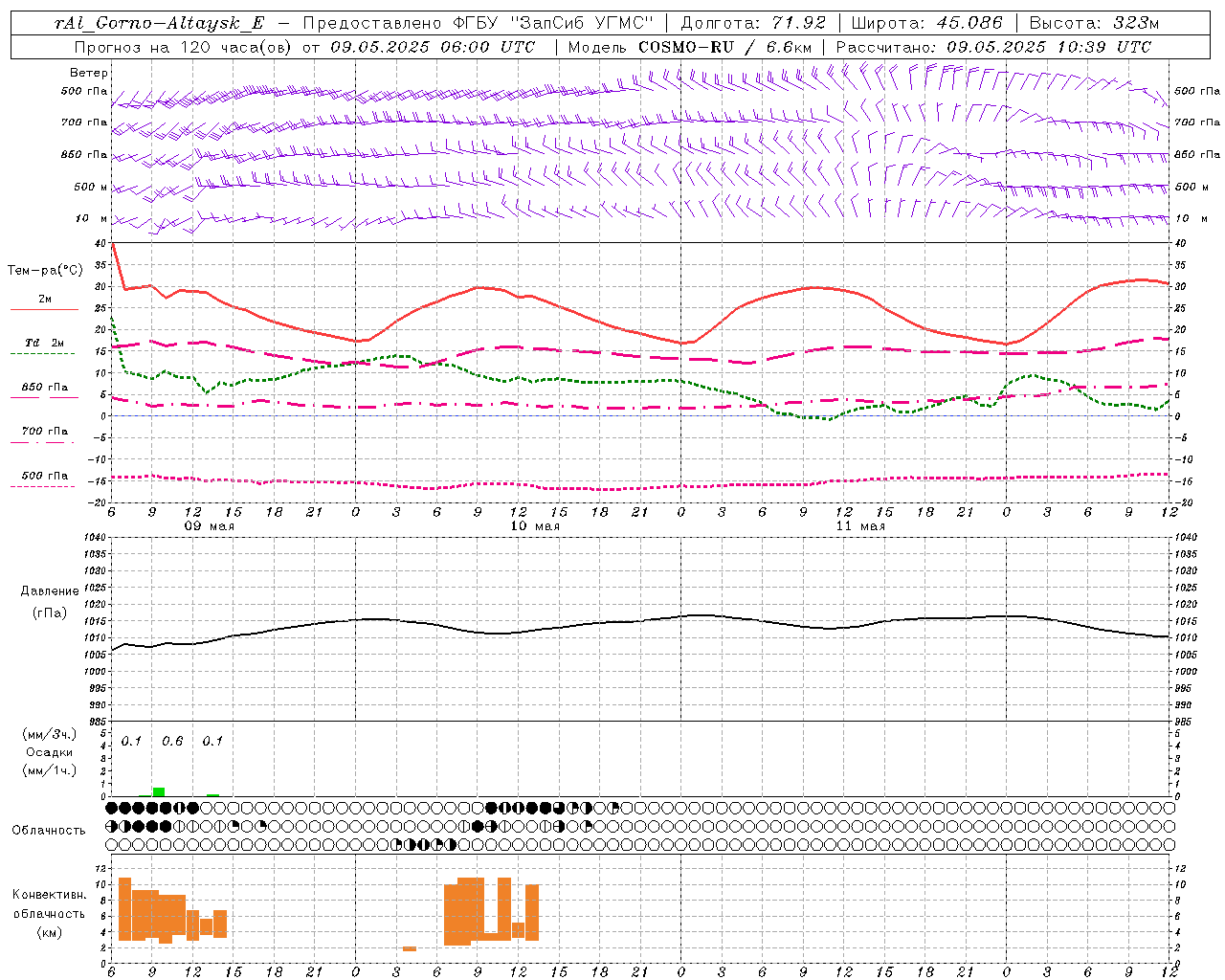Click the 'Модель COSMO-RU / 6.6км' label
Screen dimensions: 1225x980
click(x=690, y=47)
